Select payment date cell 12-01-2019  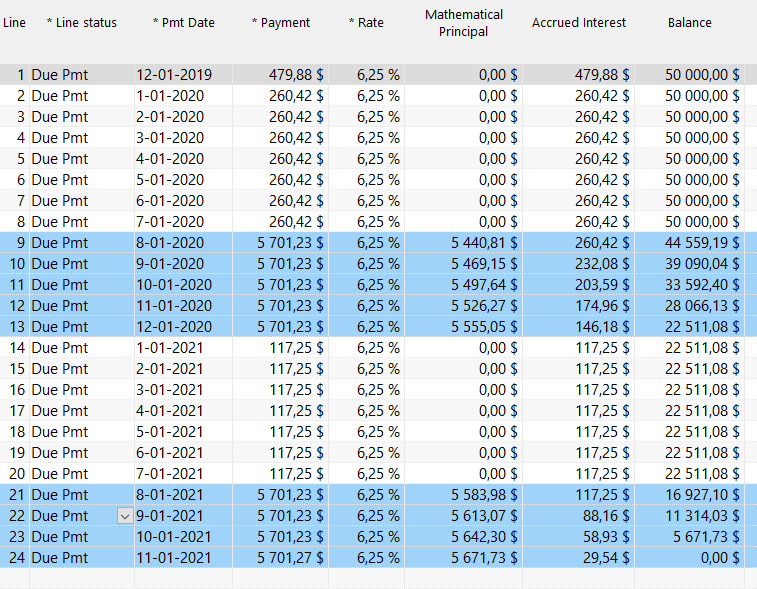183,75
